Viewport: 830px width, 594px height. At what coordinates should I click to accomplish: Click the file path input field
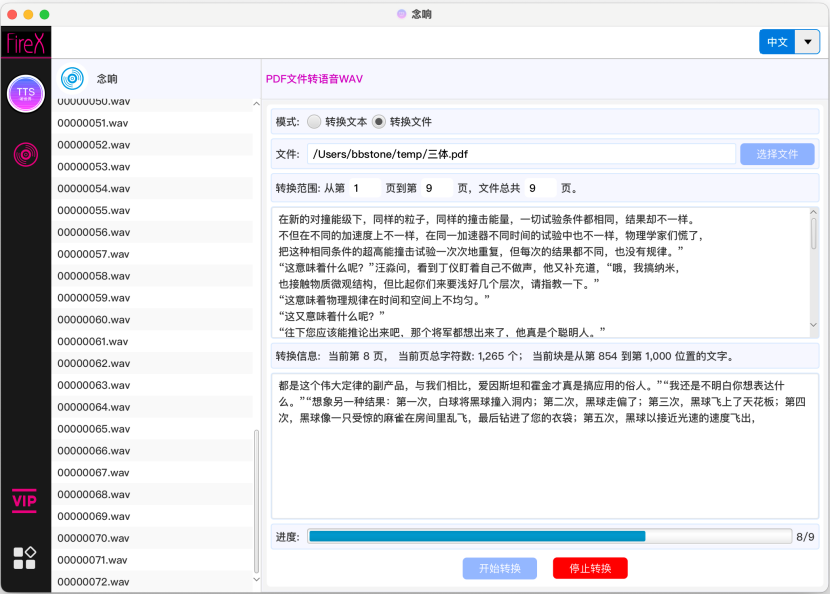pos(521,154)
